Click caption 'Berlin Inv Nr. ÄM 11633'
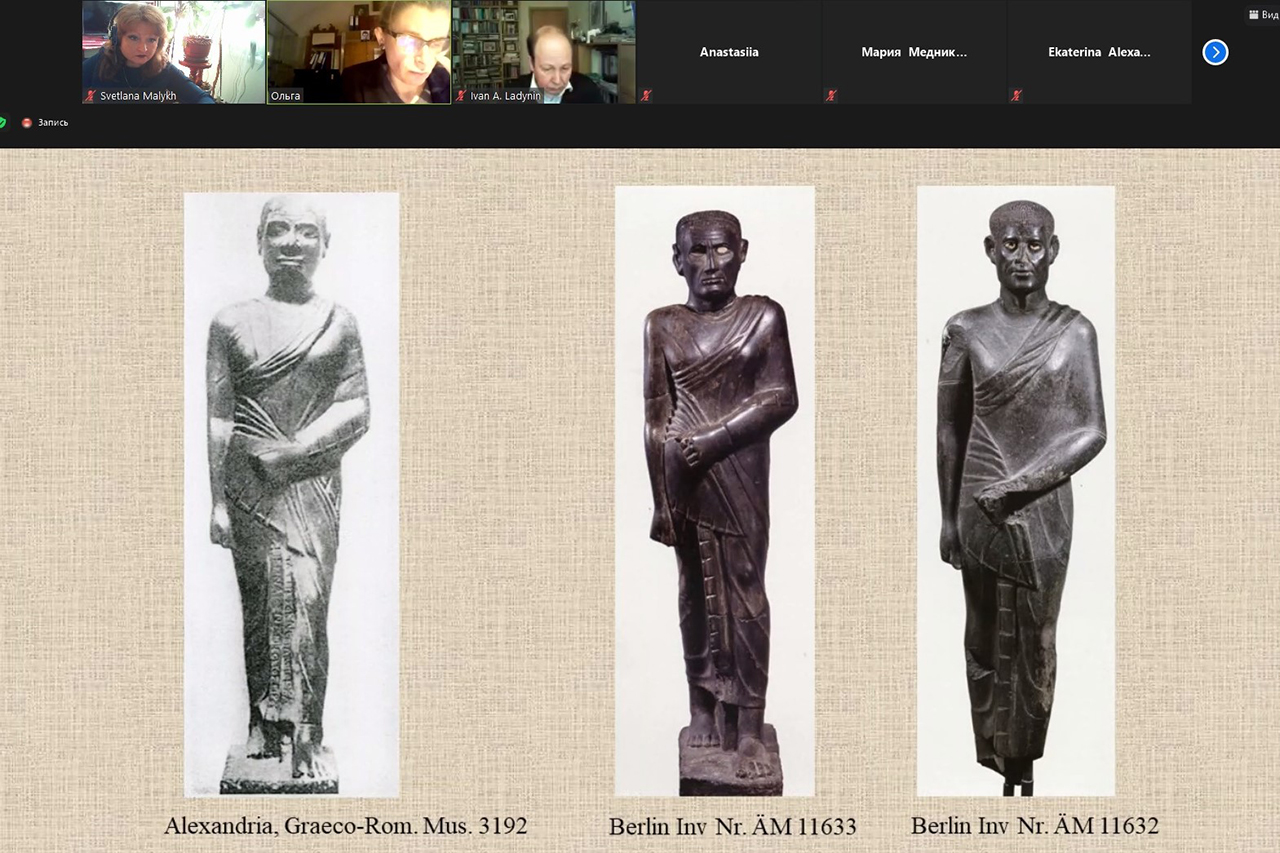 [x=732, y=827]
